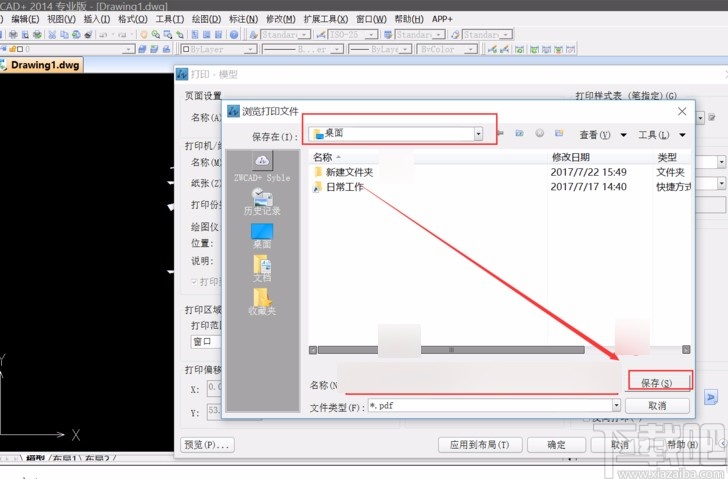Image resolution: width=728 pixels, height=479 pixels.
Task: Click the Delete icon in browse dialog
Action: [x=540, y=134]
